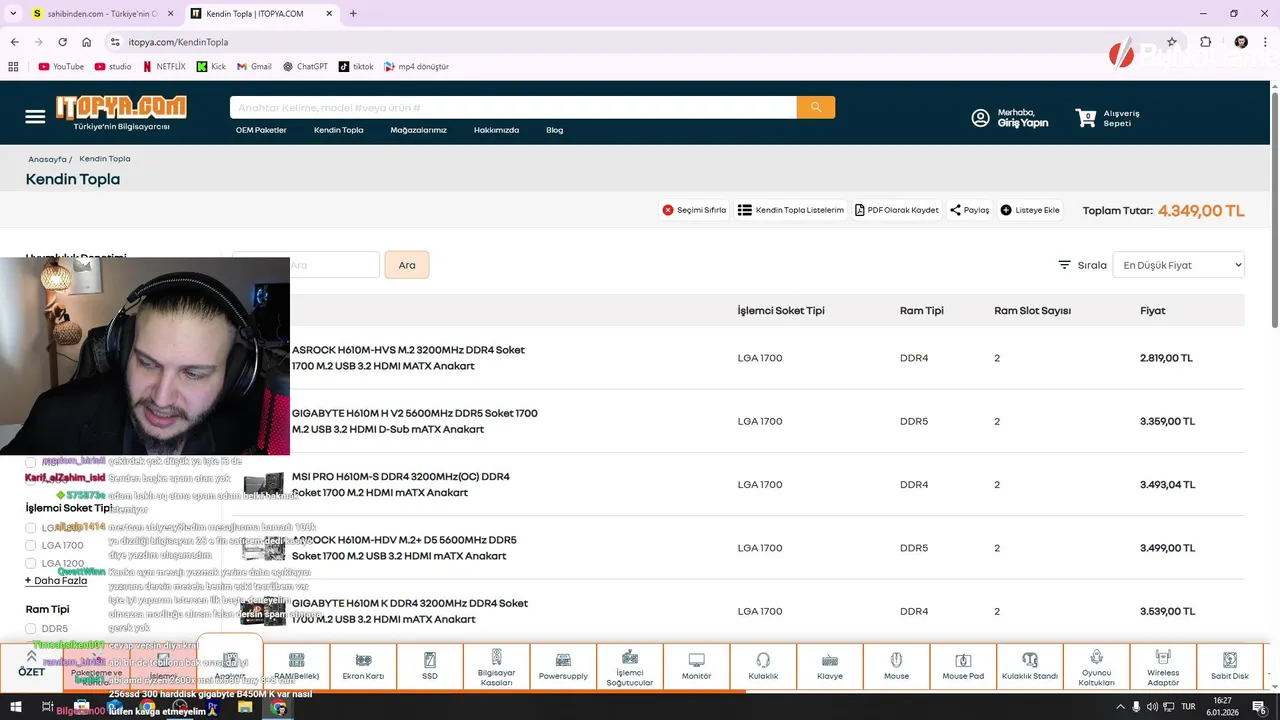Viewport: 1280px width, 720px height.
Task: Check the LGA 1700 socket filter
Action: pos(31,545)
